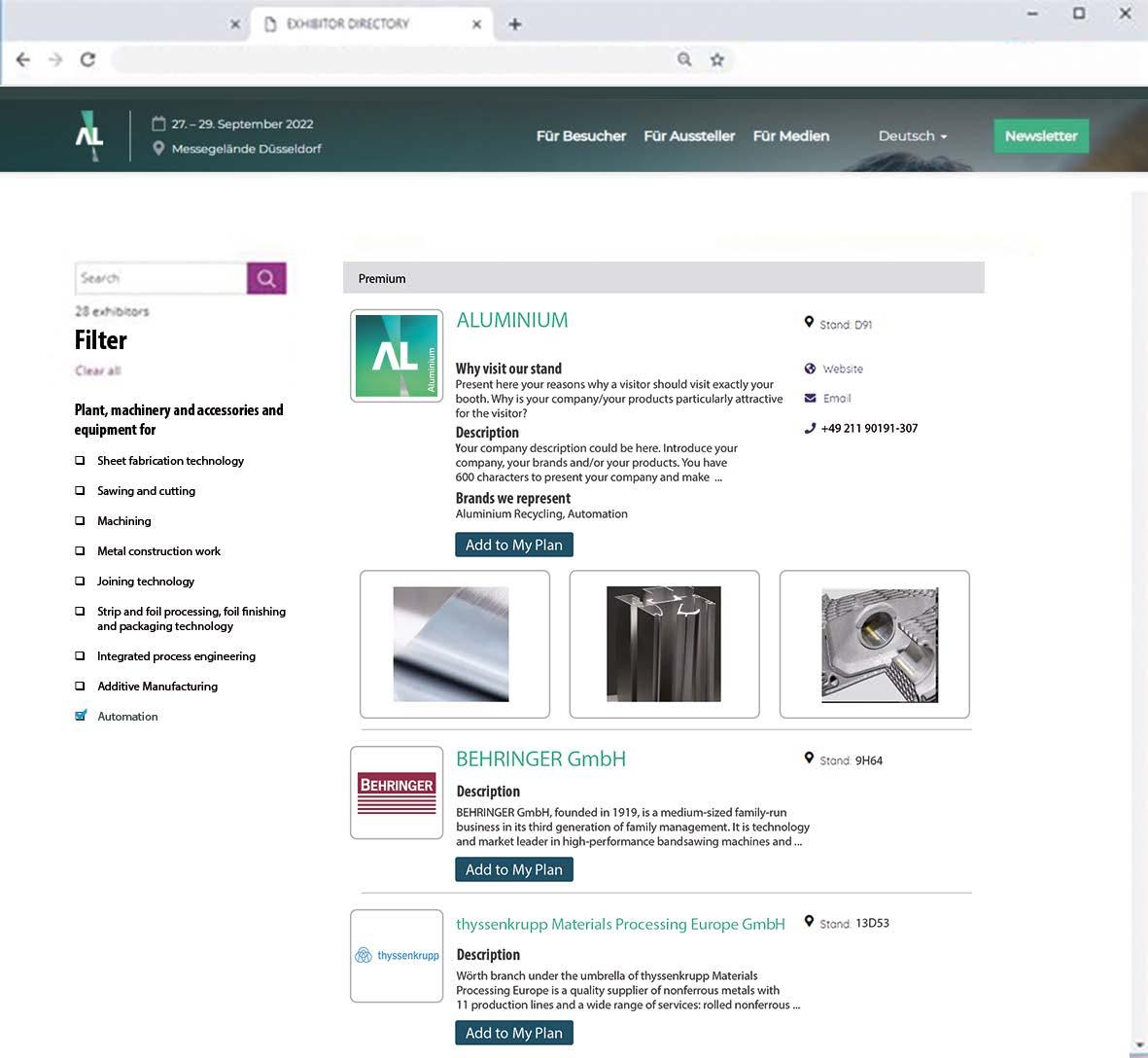Minimize the browser window
The width and height of the screenshot is (1148, 1058).
1032,14
